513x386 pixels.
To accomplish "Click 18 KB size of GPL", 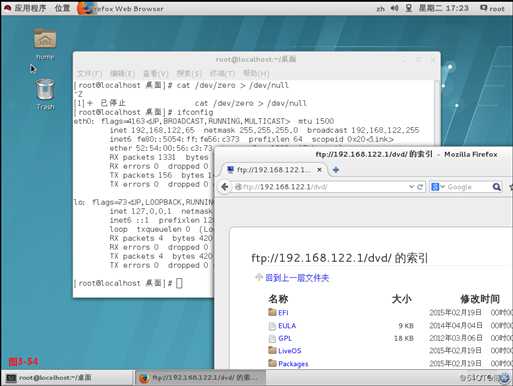I will click(404, 338).
